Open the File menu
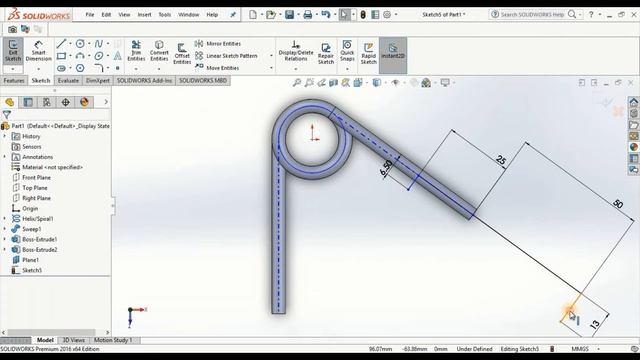The height and width of the screenshot is (360, 640). point(90,15)
